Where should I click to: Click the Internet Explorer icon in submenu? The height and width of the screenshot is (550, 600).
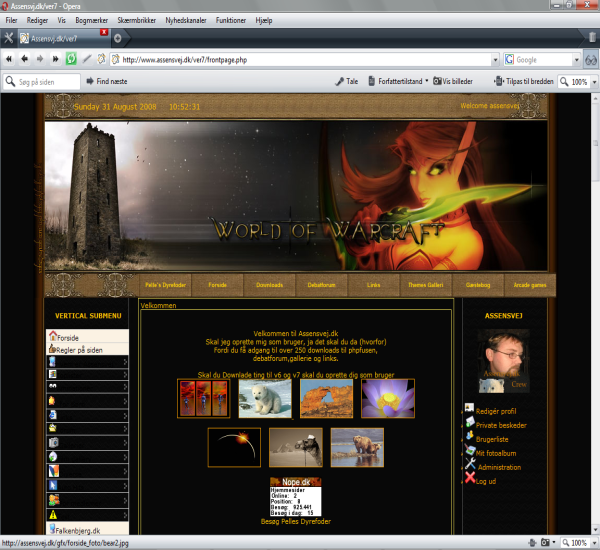(x=53, y=415)
